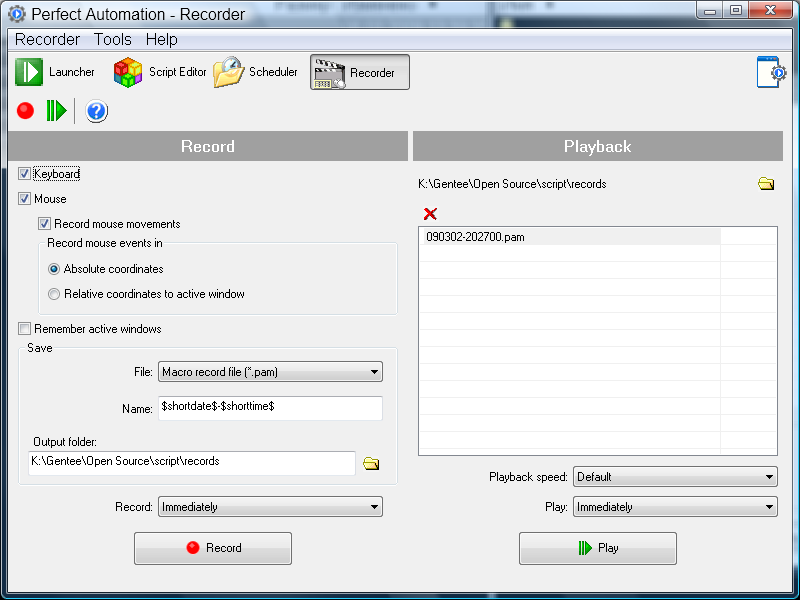Screen dimensions: 800x600
Task: Click the red record toolbar icon
Action: [x=25, y=111]
